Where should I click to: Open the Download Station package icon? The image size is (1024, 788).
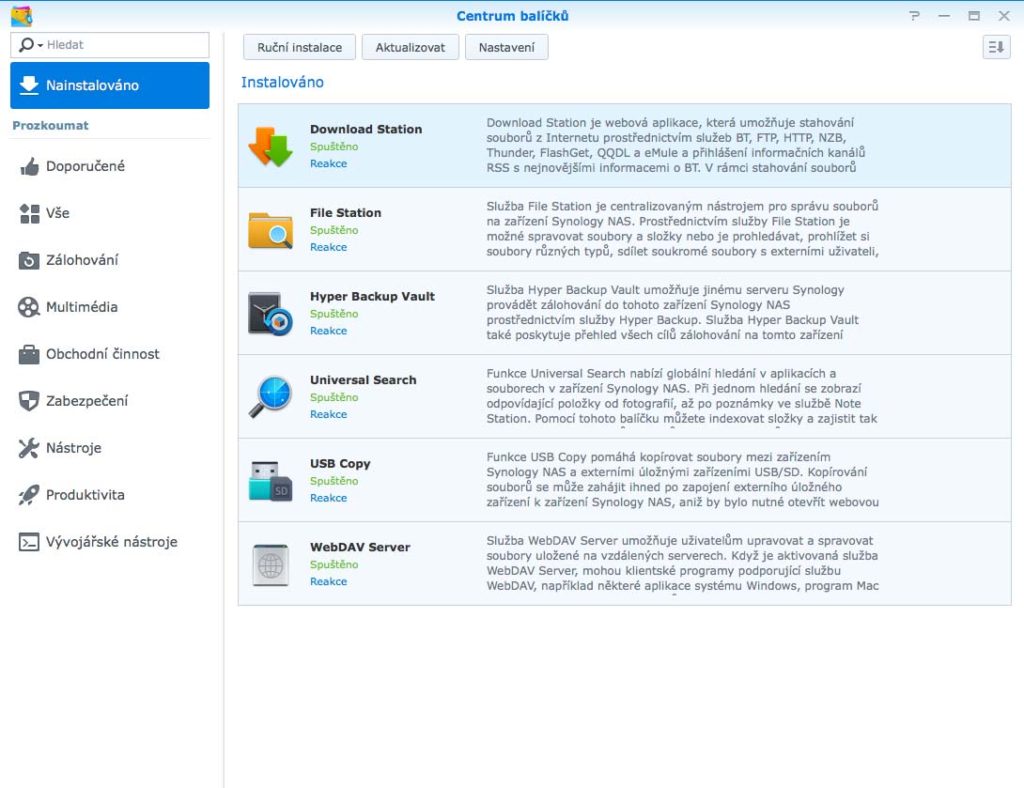tap(270, 145)
